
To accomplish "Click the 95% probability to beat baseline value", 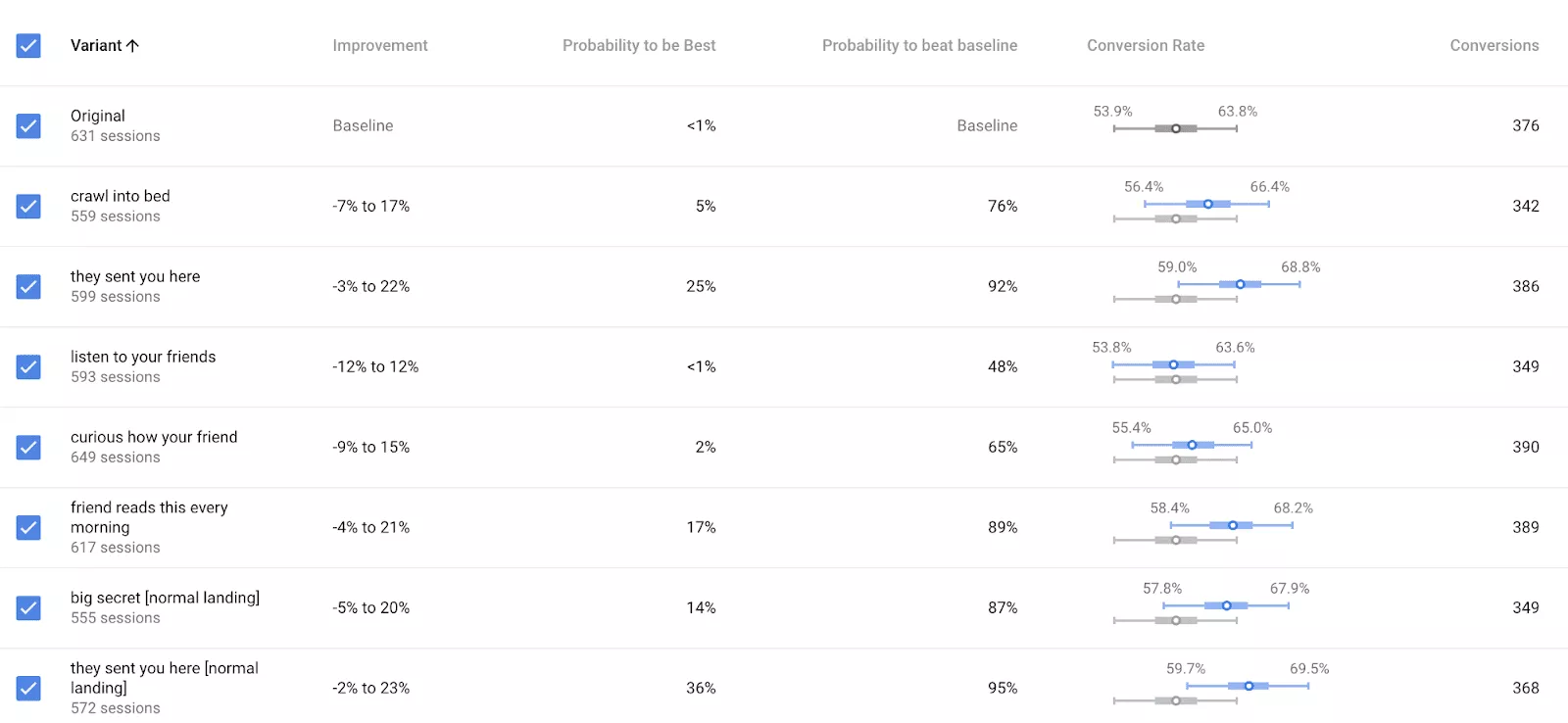I will pos(1003,688).
